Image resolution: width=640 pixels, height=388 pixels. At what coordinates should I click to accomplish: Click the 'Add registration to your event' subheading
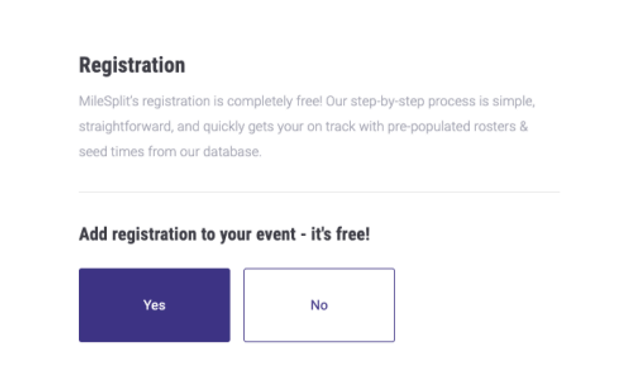click(187, 234)
